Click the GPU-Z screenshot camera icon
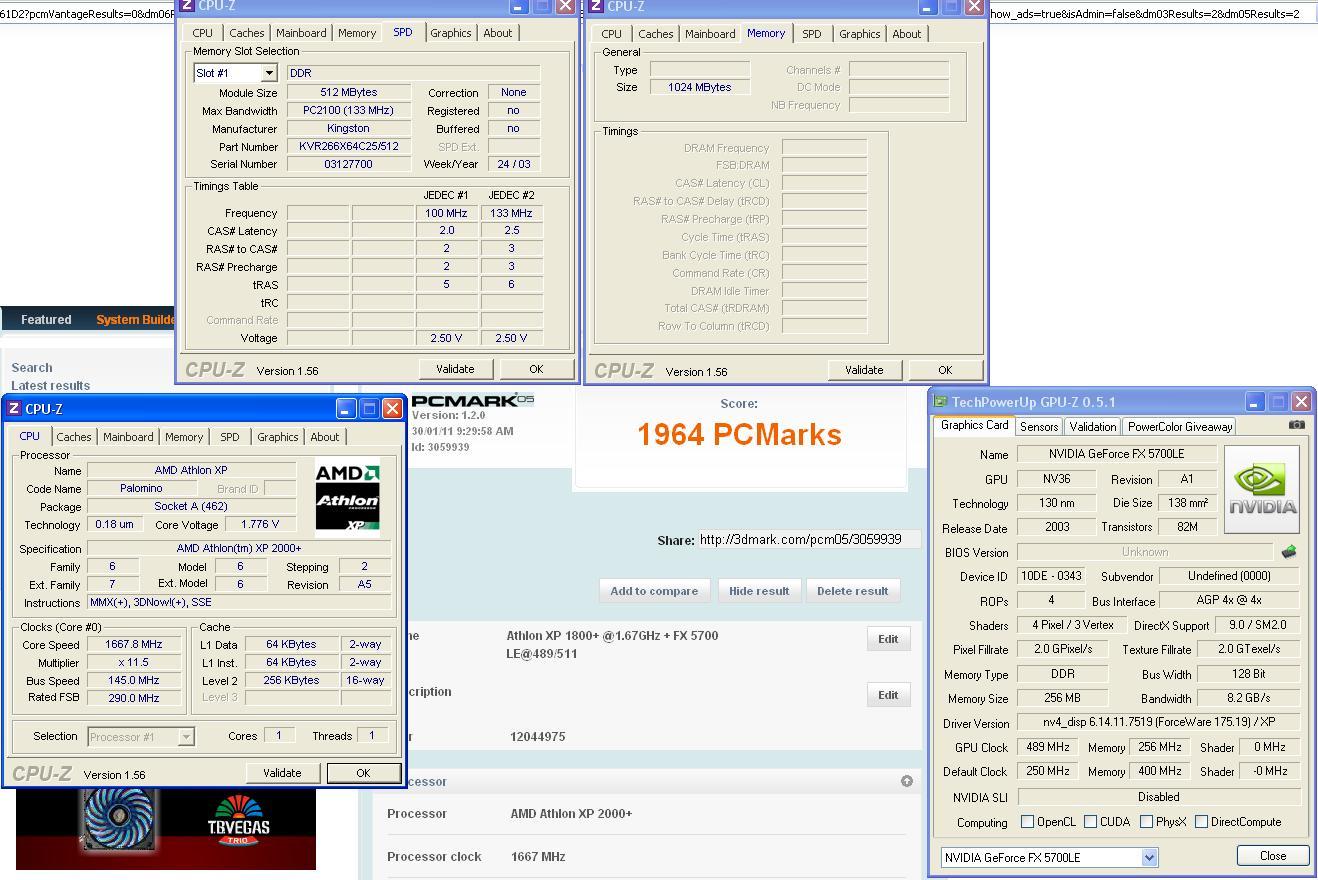The image size is (1318, 880). coord(1297,424)
